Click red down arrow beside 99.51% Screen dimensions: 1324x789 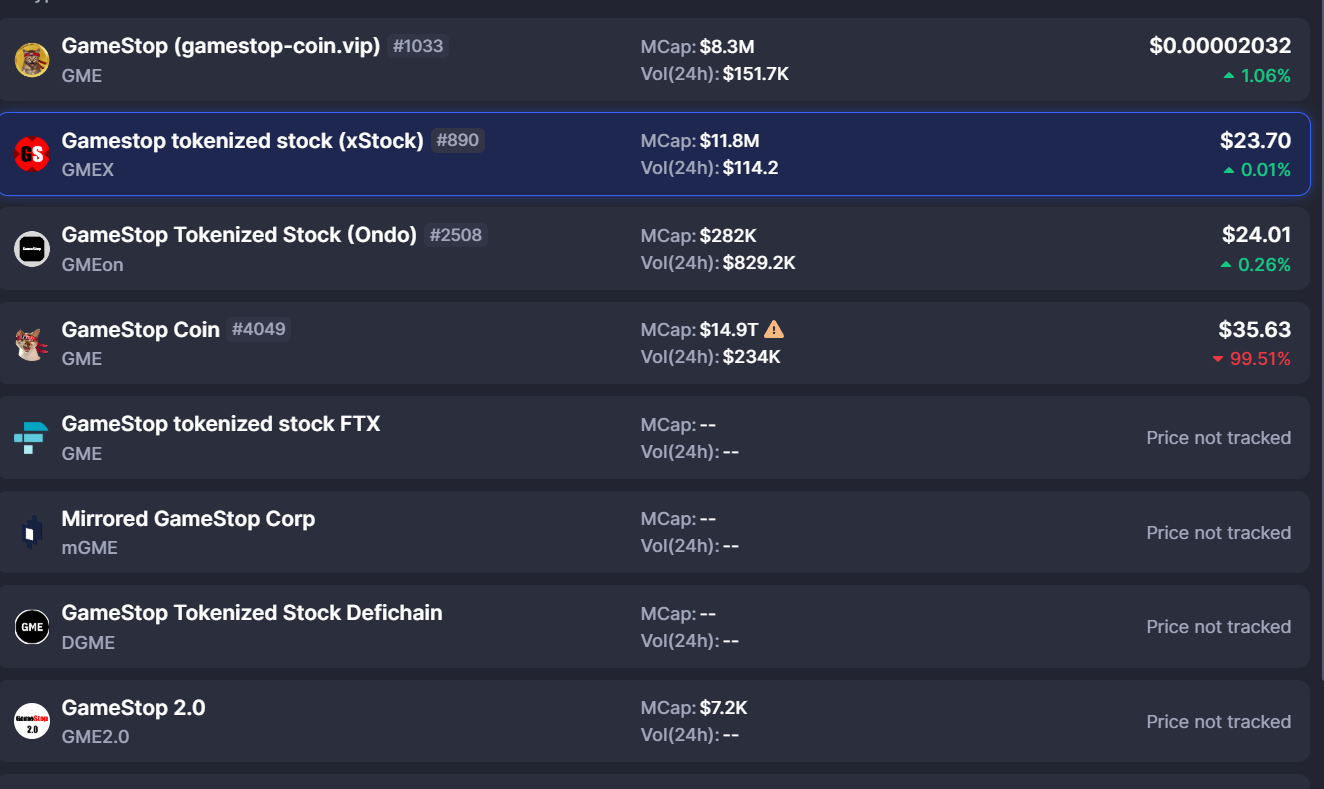pyautogui.click(x=1218, y=359)
